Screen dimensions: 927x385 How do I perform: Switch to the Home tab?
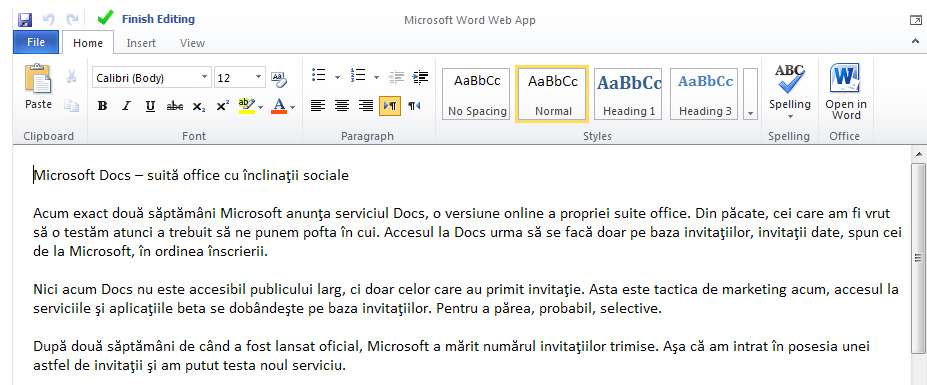[x=88, y=43]
